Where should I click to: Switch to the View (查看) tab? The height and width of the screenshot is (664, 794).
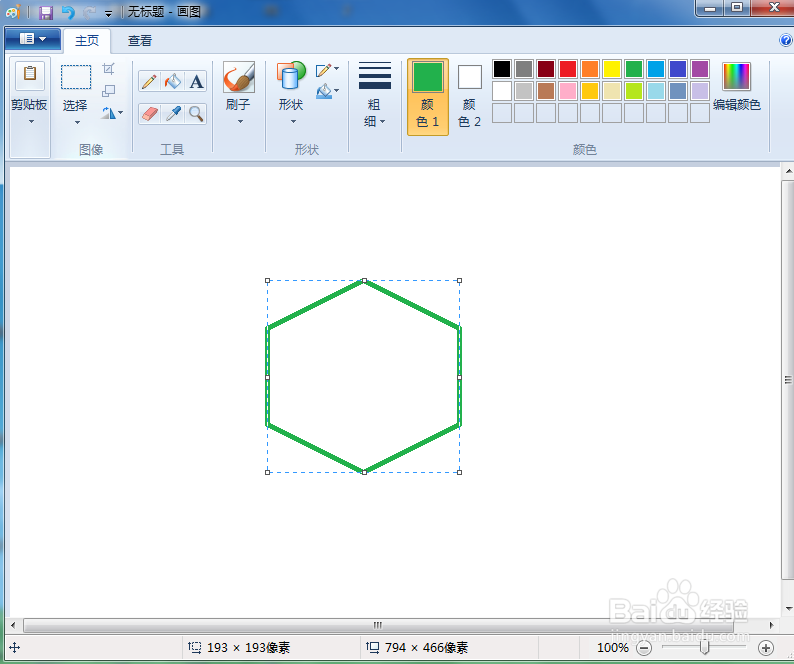click(x=140, y=41)
